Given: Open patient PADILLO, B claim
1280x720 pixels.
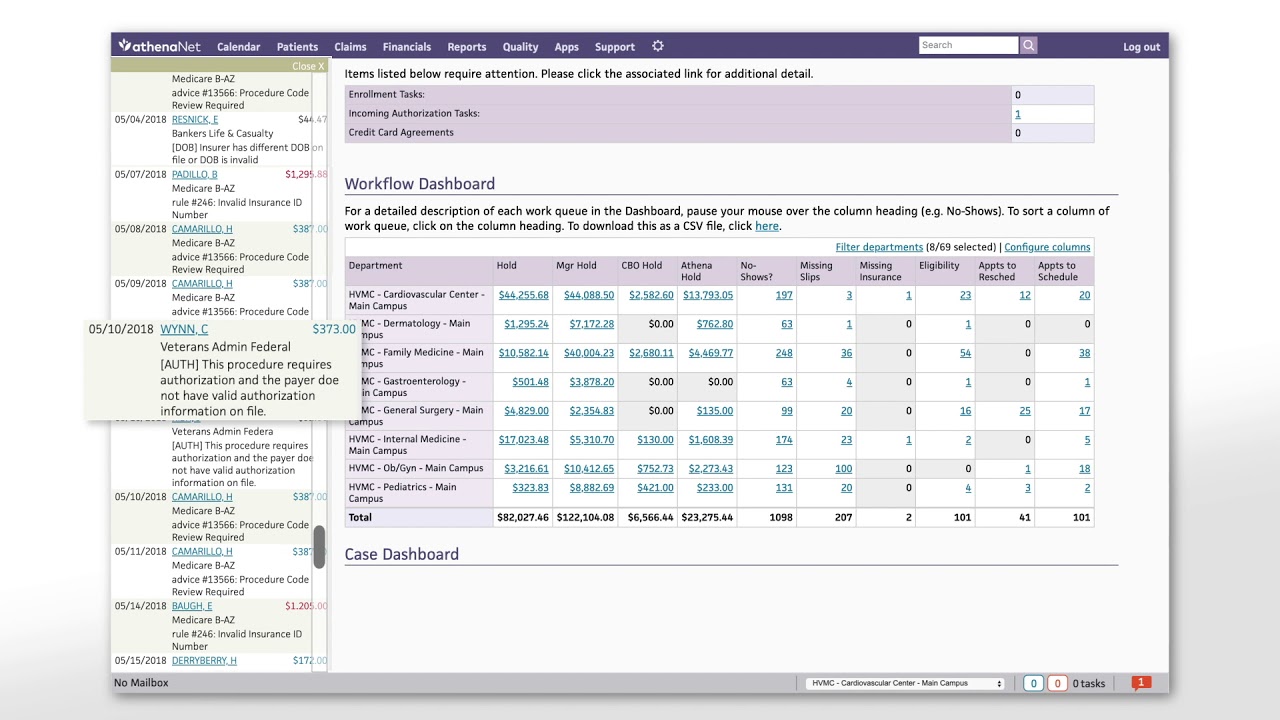Looking at the screenshot, I should pyautogui.click(x=194, y=174).
